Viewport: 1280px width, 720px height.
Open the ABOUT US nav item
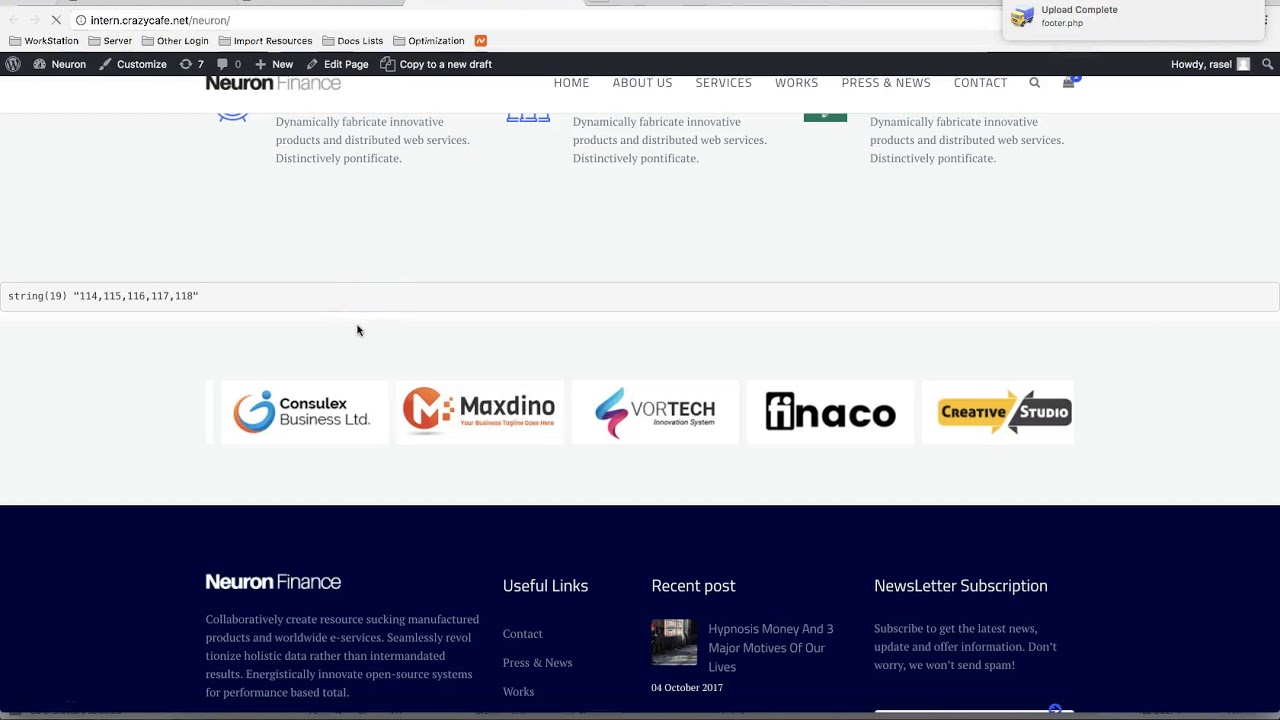coord(642,83)
